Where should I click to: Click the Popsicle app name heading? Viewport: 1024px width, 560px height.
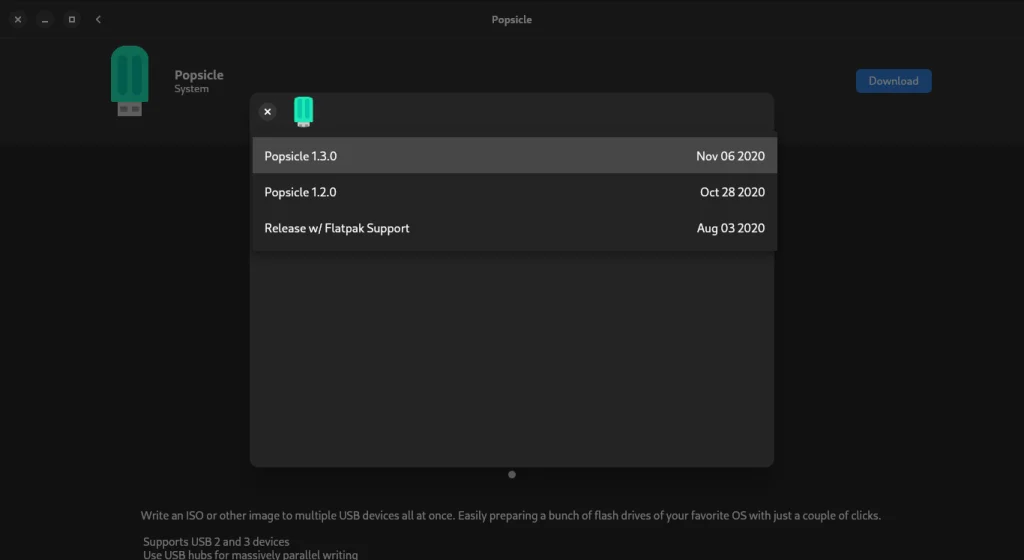[x=199, y=75]
